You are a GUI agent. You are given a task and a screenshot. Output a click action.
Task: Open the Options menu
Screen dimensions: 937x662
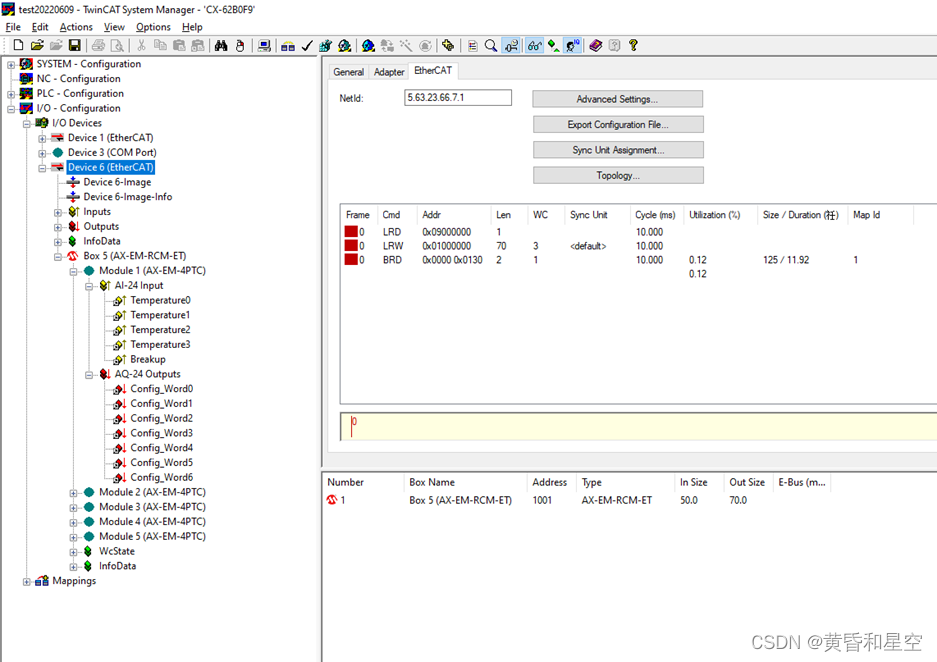point(153,27)
